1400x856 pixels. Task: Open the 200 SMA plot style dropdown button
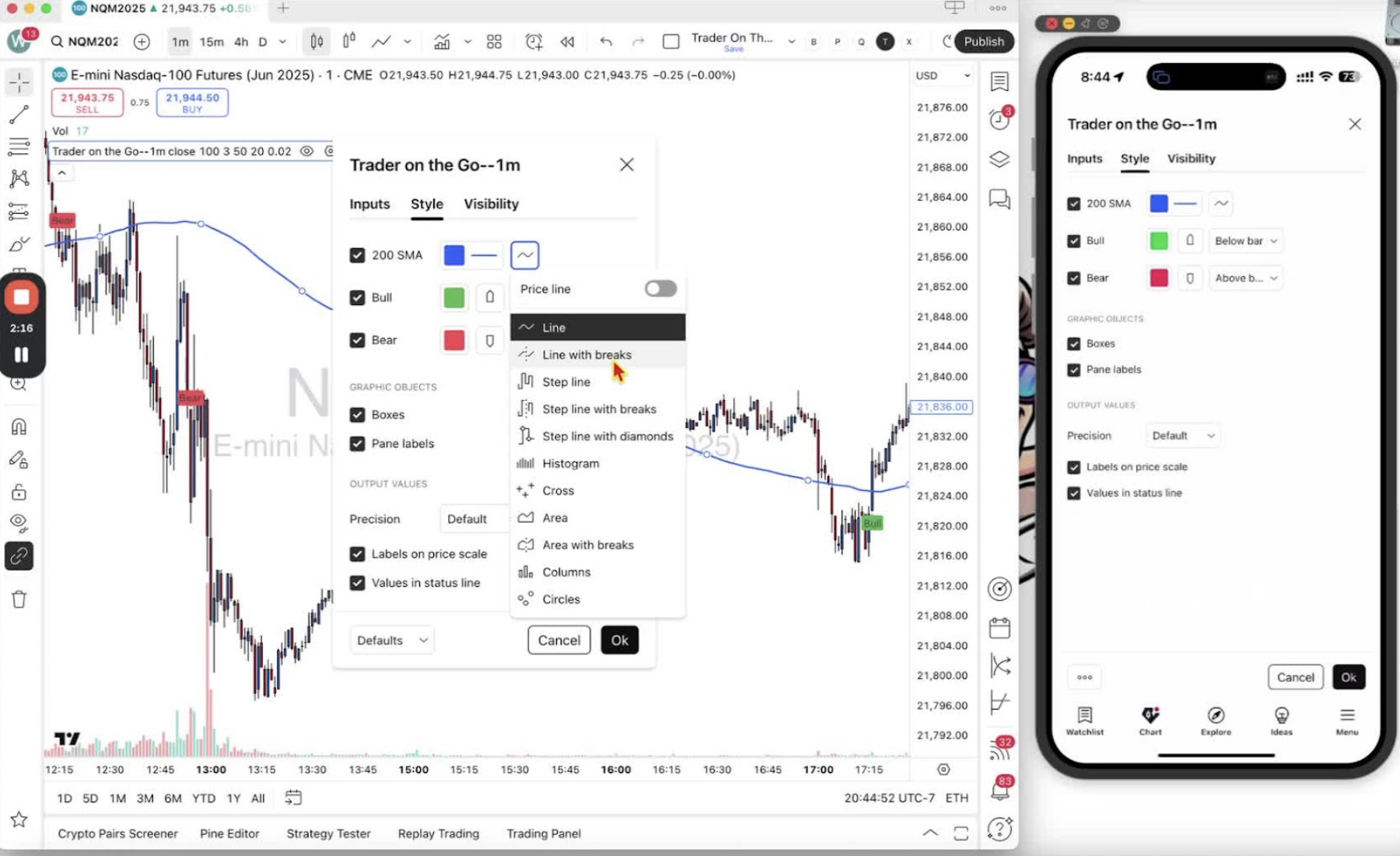(x=525, y=255)
